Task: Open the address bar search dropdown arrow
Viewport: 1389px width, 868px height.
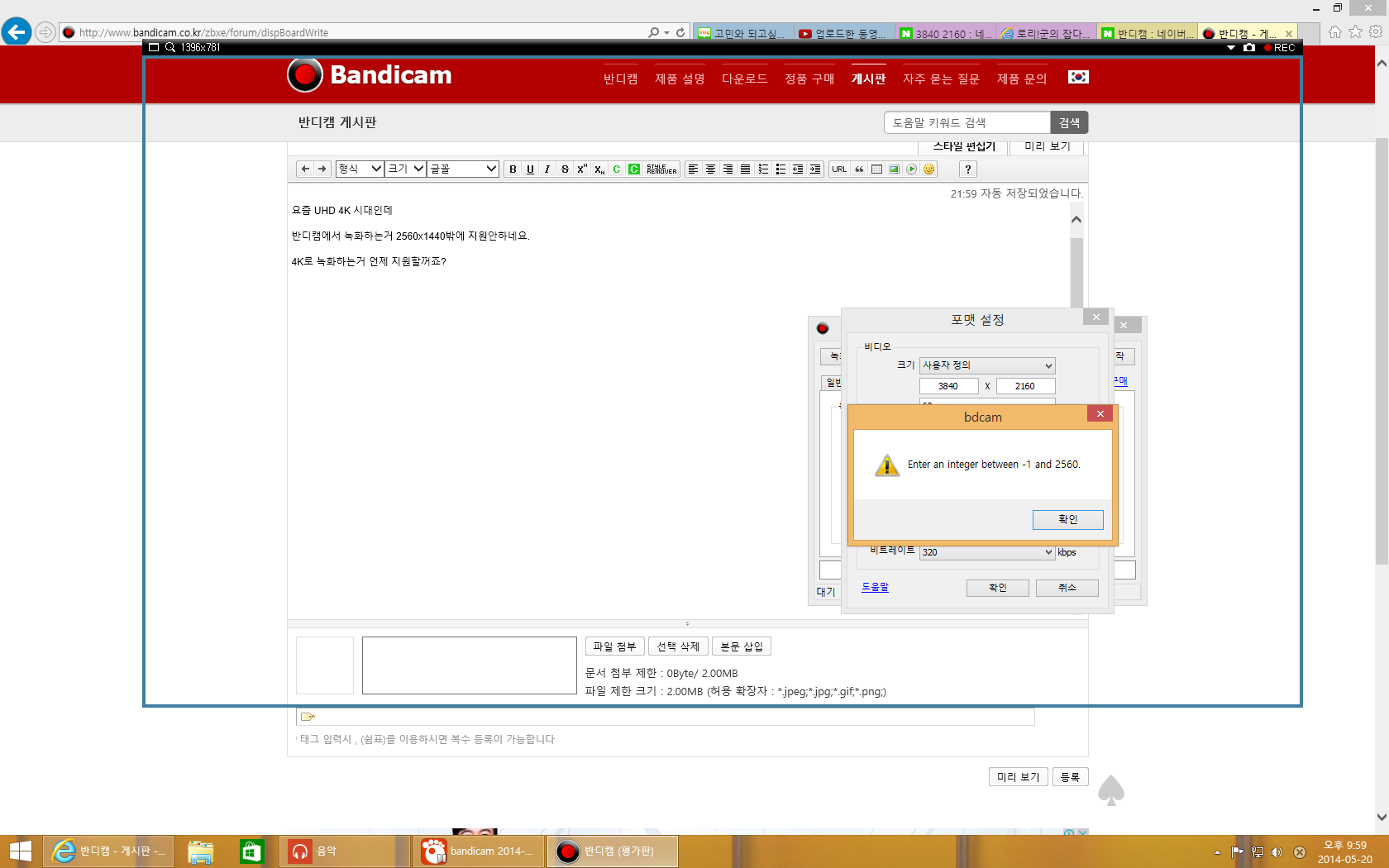Action: (666, 32)
